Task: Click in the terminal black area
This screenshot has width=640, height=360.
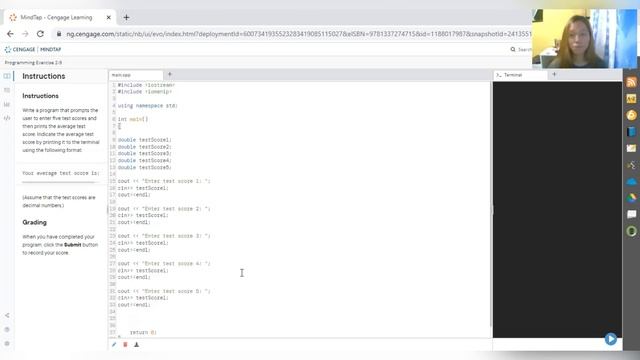Action: tap(557, 209)
